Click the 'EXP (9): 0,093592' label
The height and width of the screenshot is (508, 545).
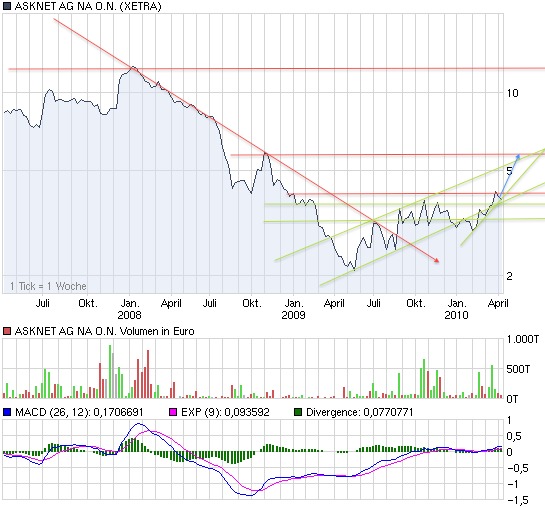pos(225,412)
